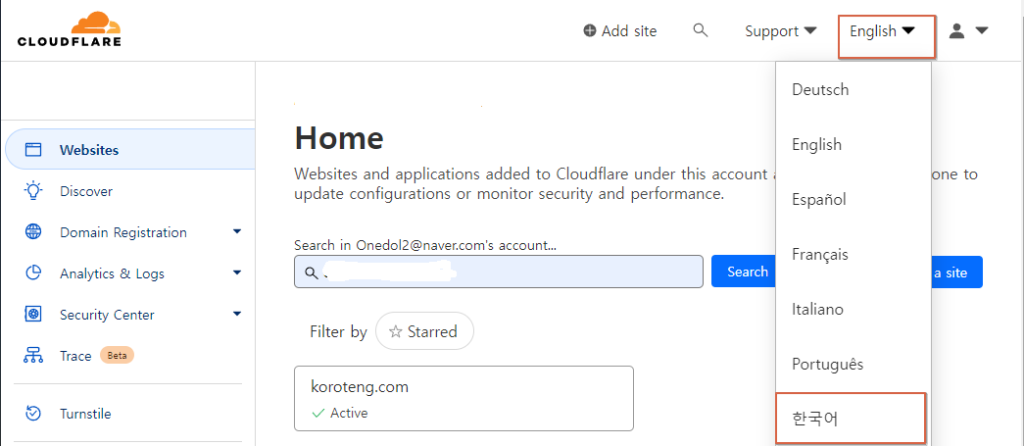Click the blue Search button
The width and height of the screenshot is (1024, 446).
[x=743, y=272]
